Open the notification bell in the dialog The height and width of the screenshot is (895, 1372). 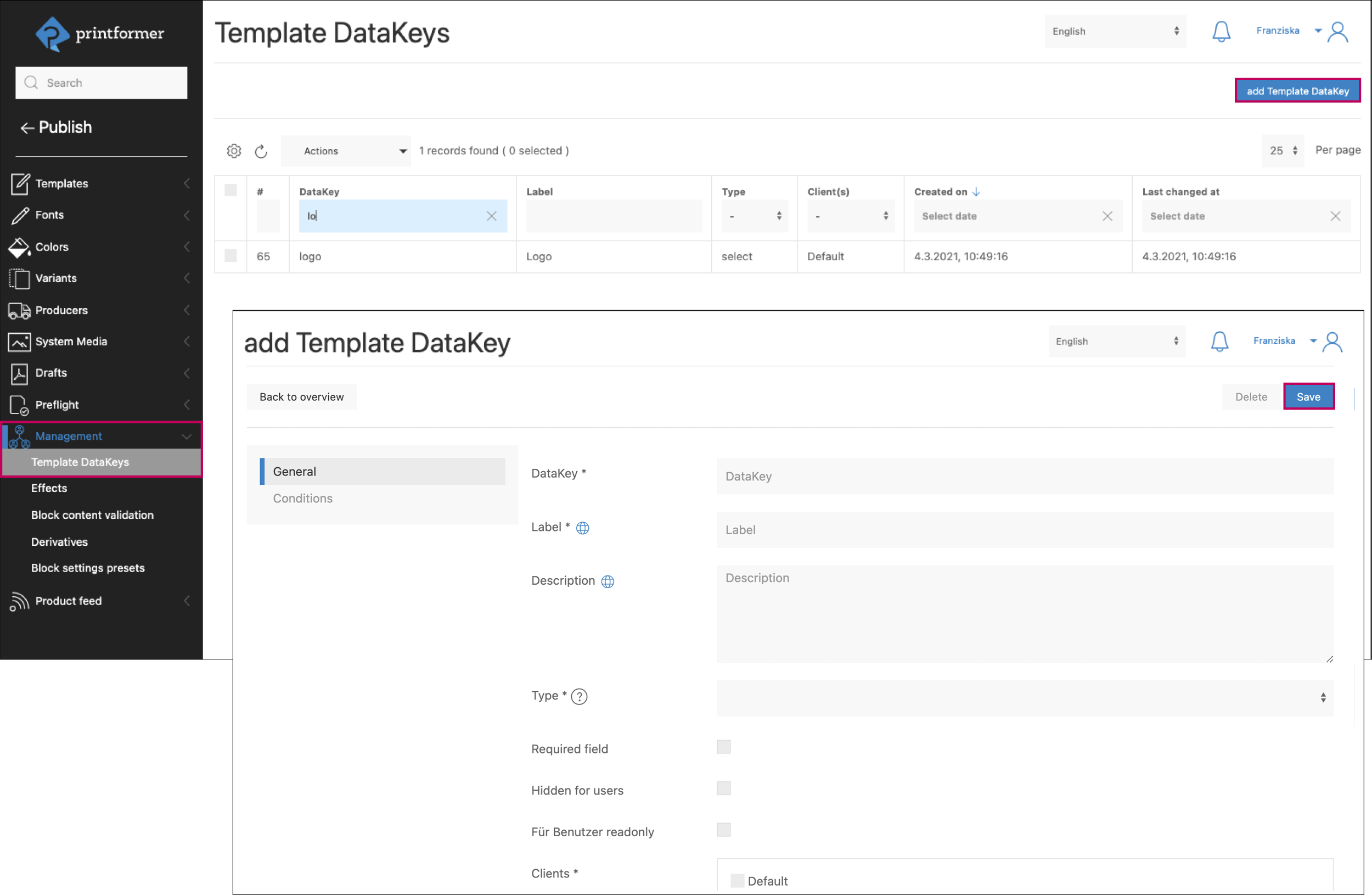(x=1220, y=341)
